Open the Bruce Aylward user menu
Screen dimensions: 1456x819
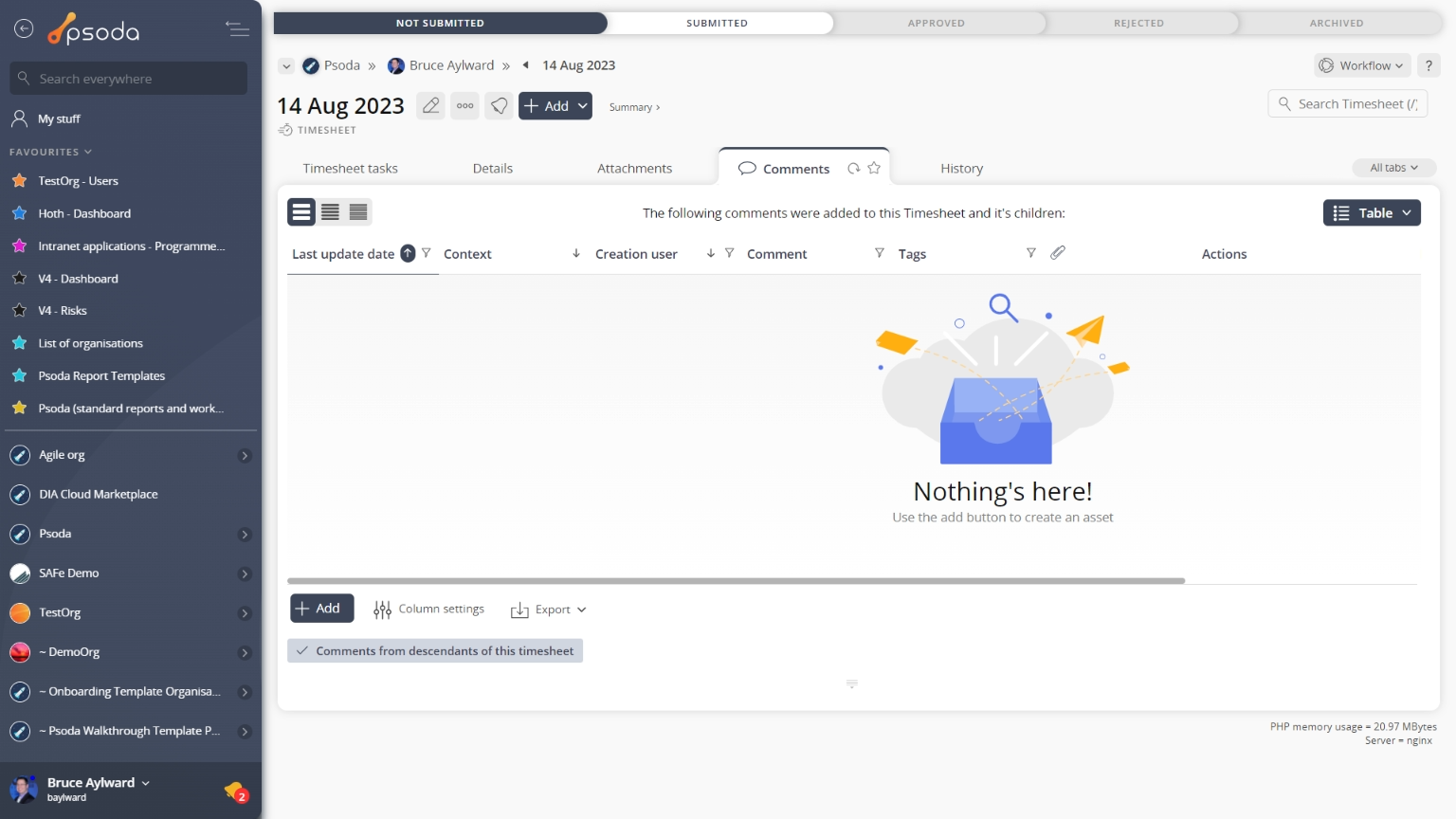(98, 783)
